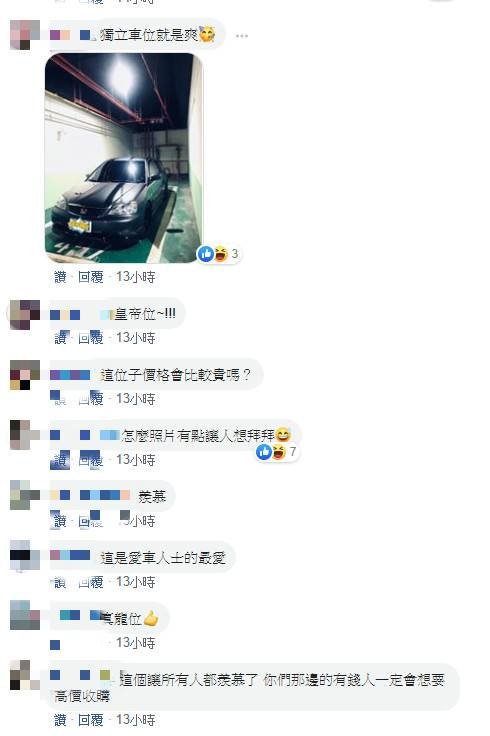View the 7 reactions on the 拜拜 comment

coord(293,452)
